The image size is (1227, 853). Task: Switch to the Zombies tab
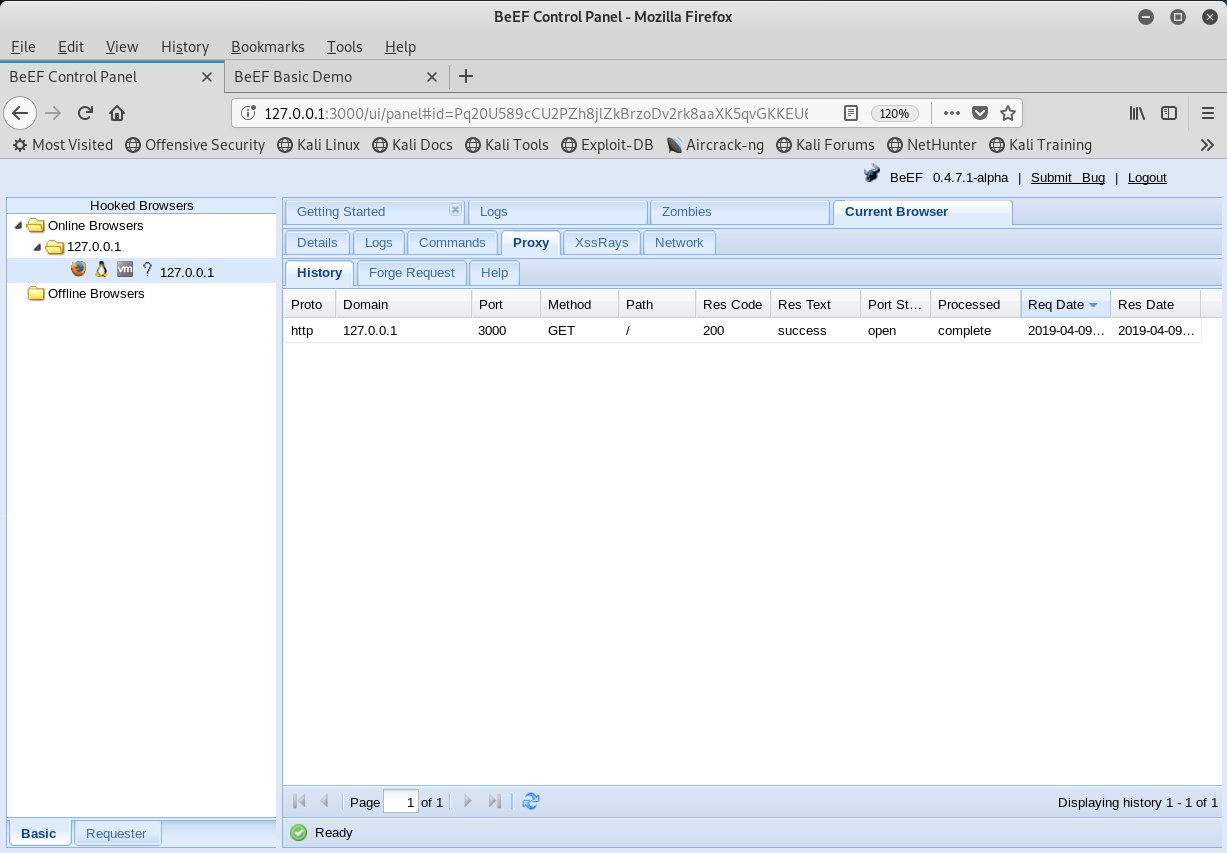pyautogui.click(x=739, y=212)
